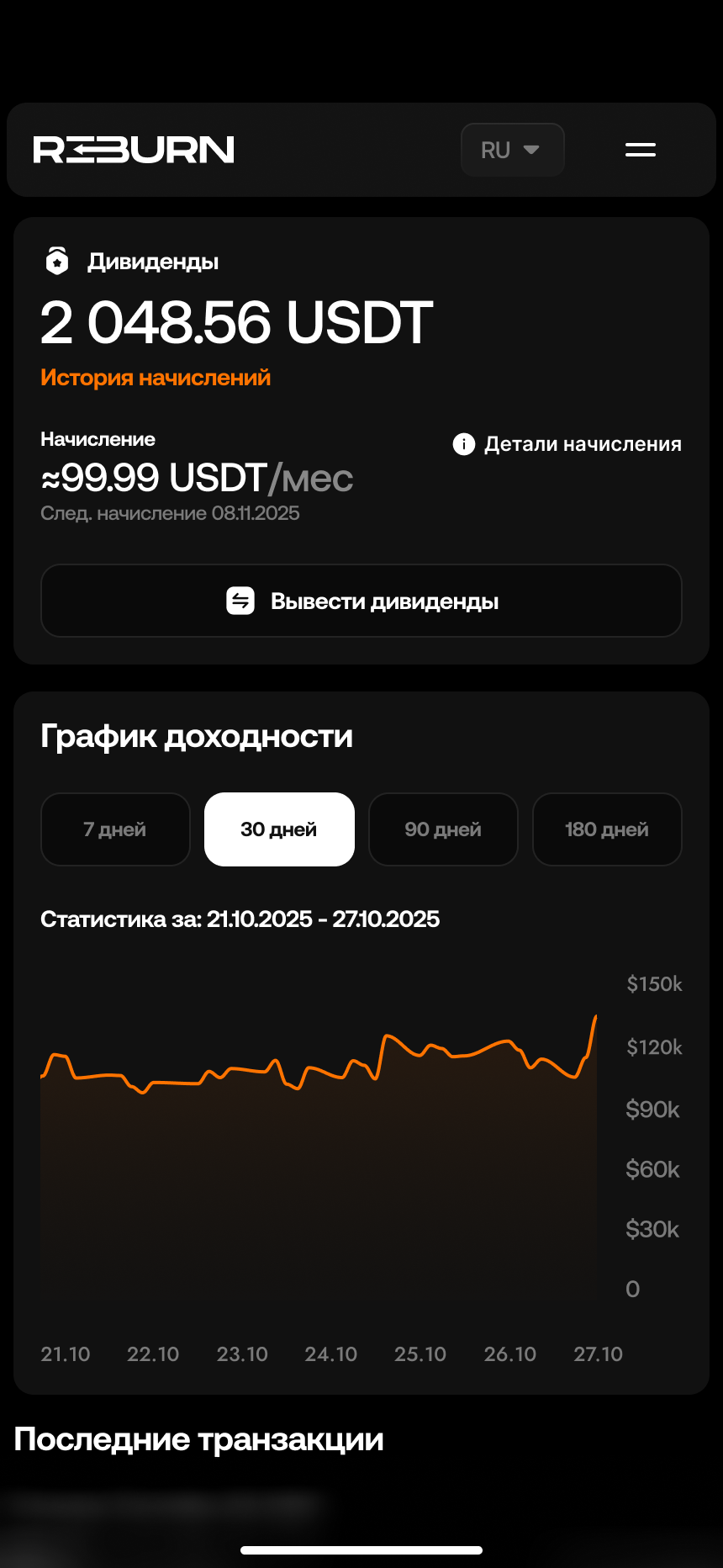This screenshot has height=1568, width=723.
Task: Click the chart line peak at 27.10
Action: [595, 1018]
